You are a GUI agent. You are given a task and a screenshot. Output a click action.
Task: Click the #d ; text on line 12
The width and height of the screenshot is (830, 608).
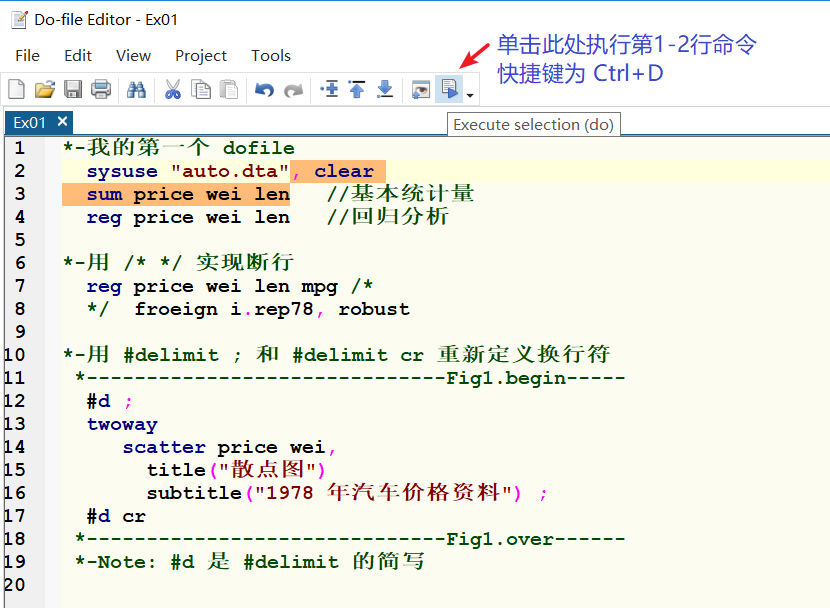pos(110,401)
